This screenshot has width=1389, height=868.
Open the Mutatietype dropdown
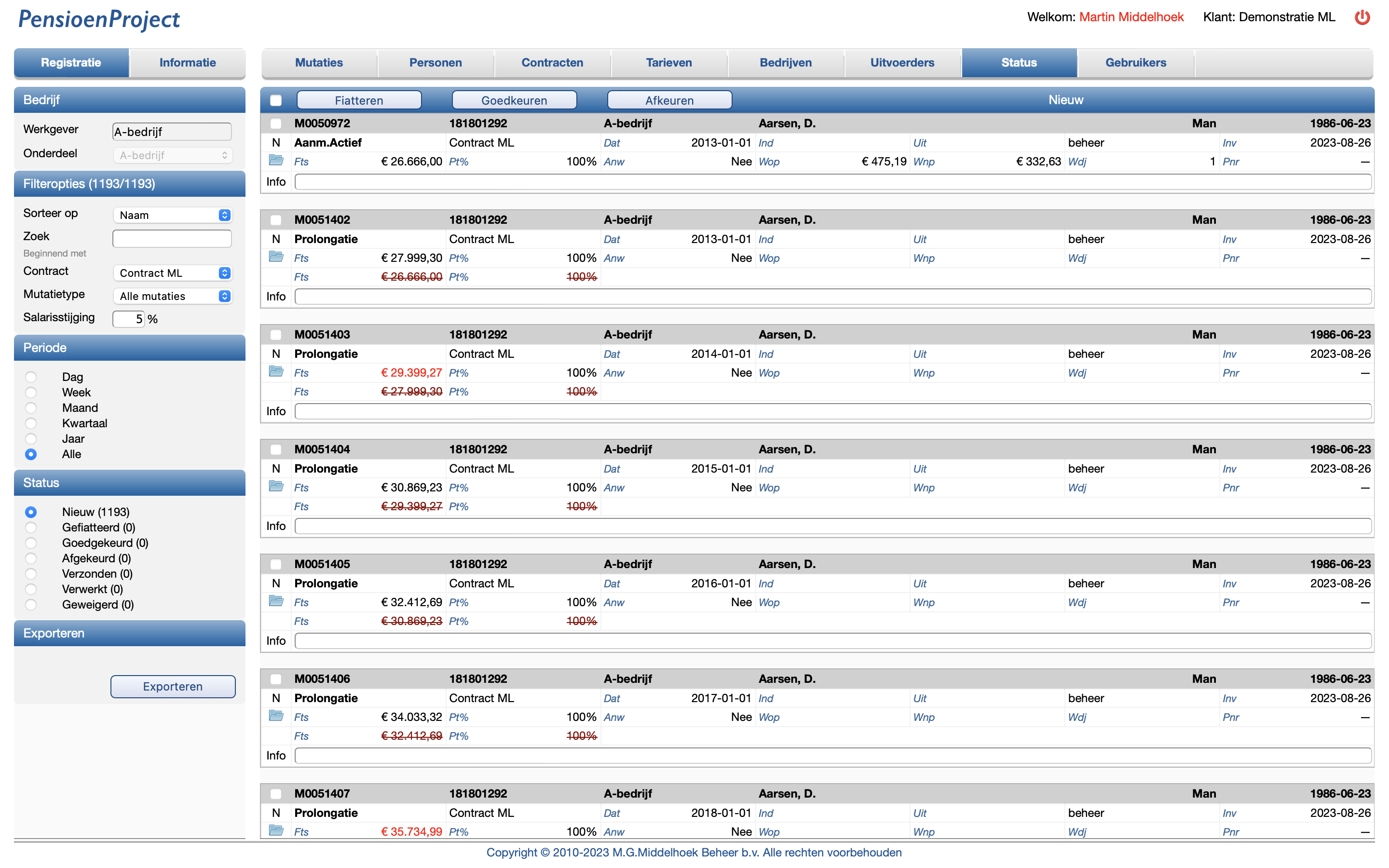click(x=172, y=296)
